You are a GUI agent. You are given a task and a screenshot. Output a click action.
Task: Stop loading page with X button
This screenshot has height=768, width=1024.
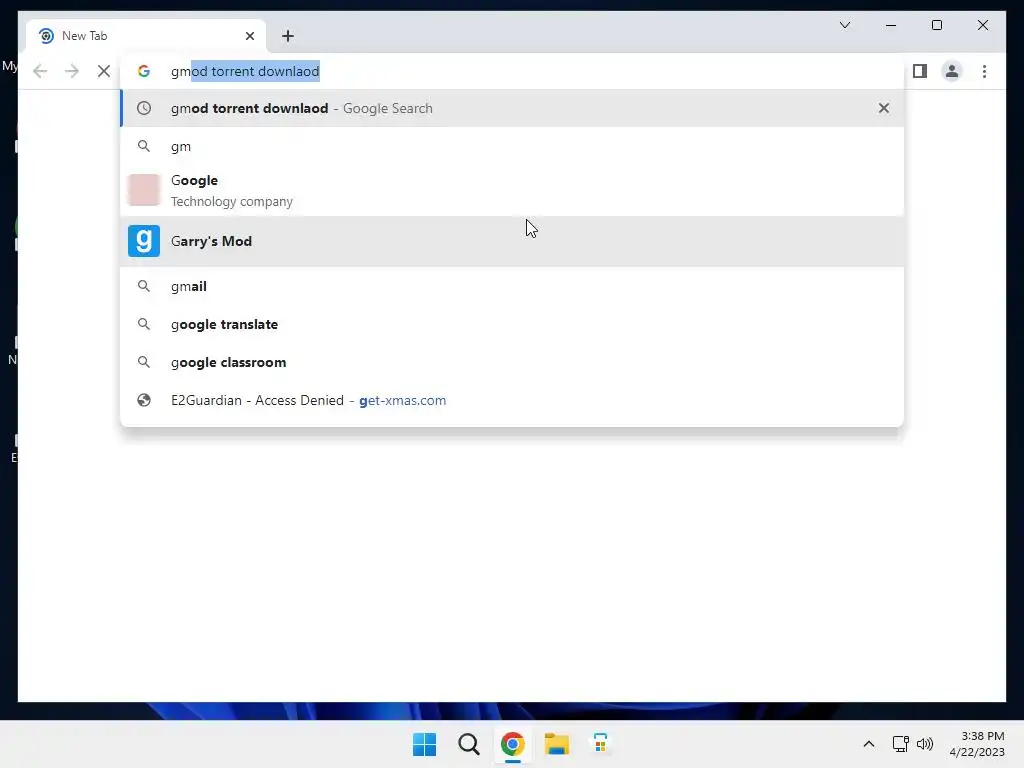coord(104,71)
